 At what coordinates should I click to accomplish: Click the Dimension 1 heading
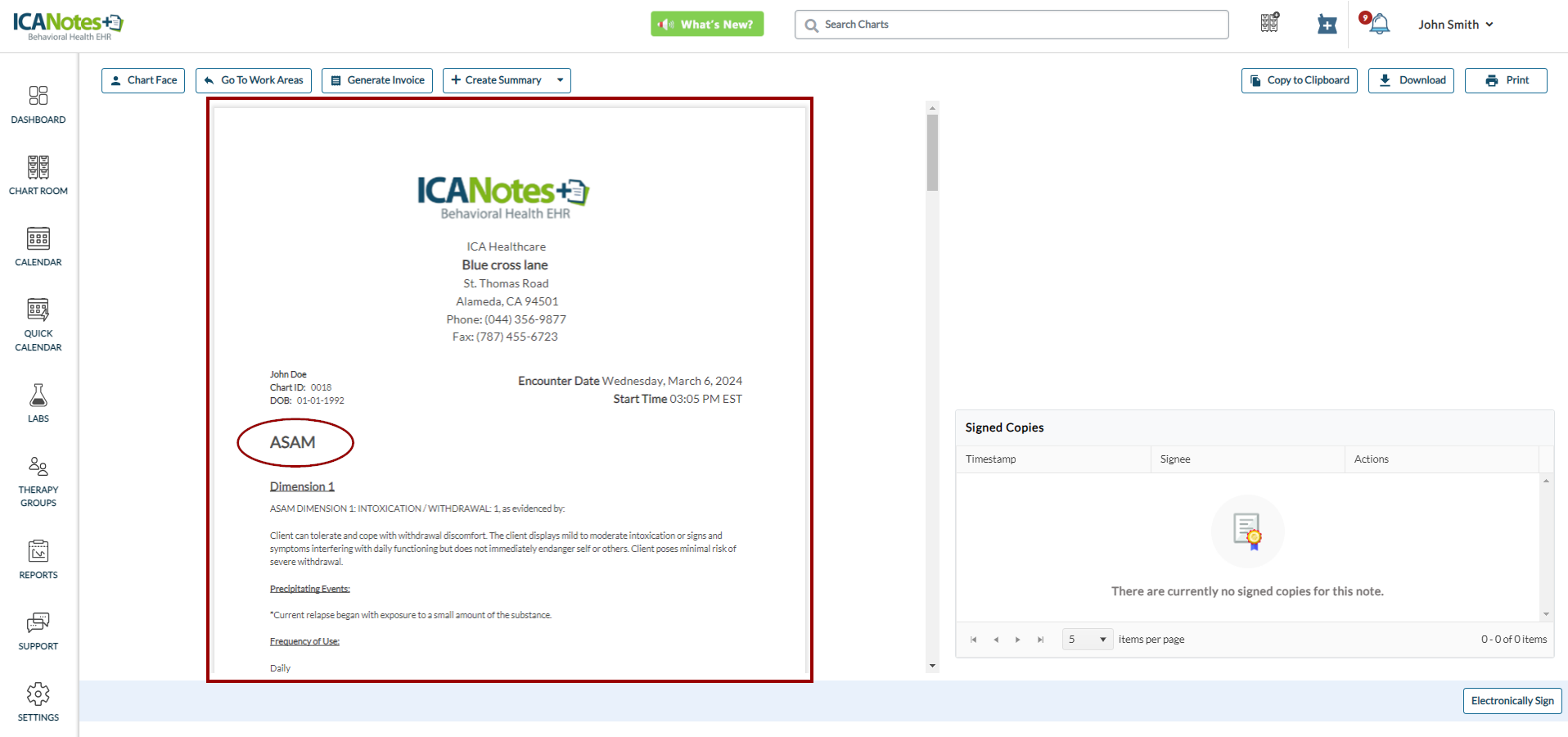tap(302, 486)
